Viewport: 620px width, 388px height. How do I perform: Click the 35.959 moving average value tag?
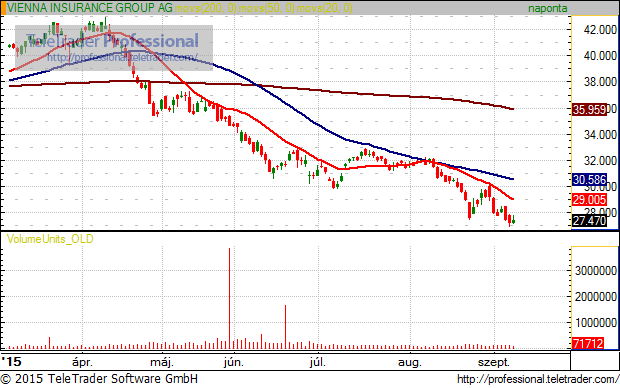click(x=589, y=110)
